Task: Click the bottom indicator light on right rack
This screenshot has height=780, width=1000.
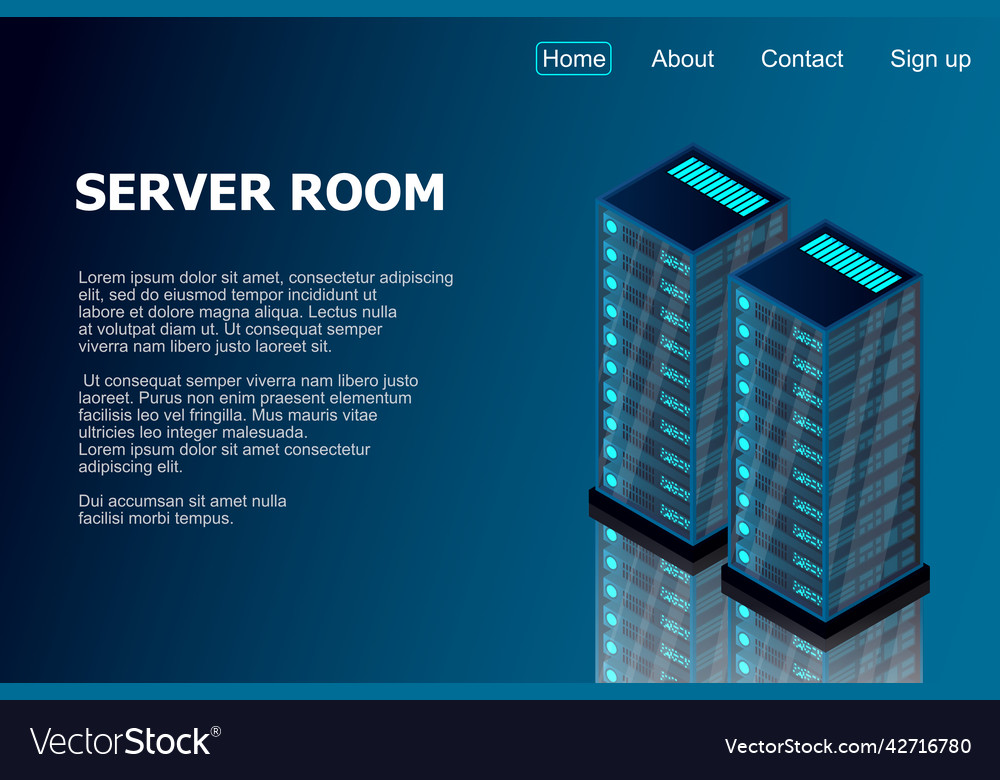Action: (743, 556)
